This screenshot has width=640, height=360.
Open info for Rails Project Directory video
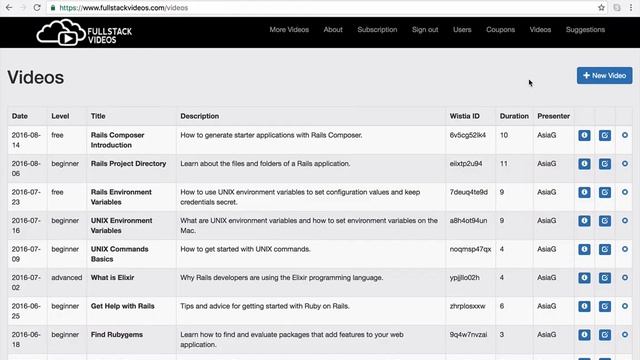click(x=584, y=164)
